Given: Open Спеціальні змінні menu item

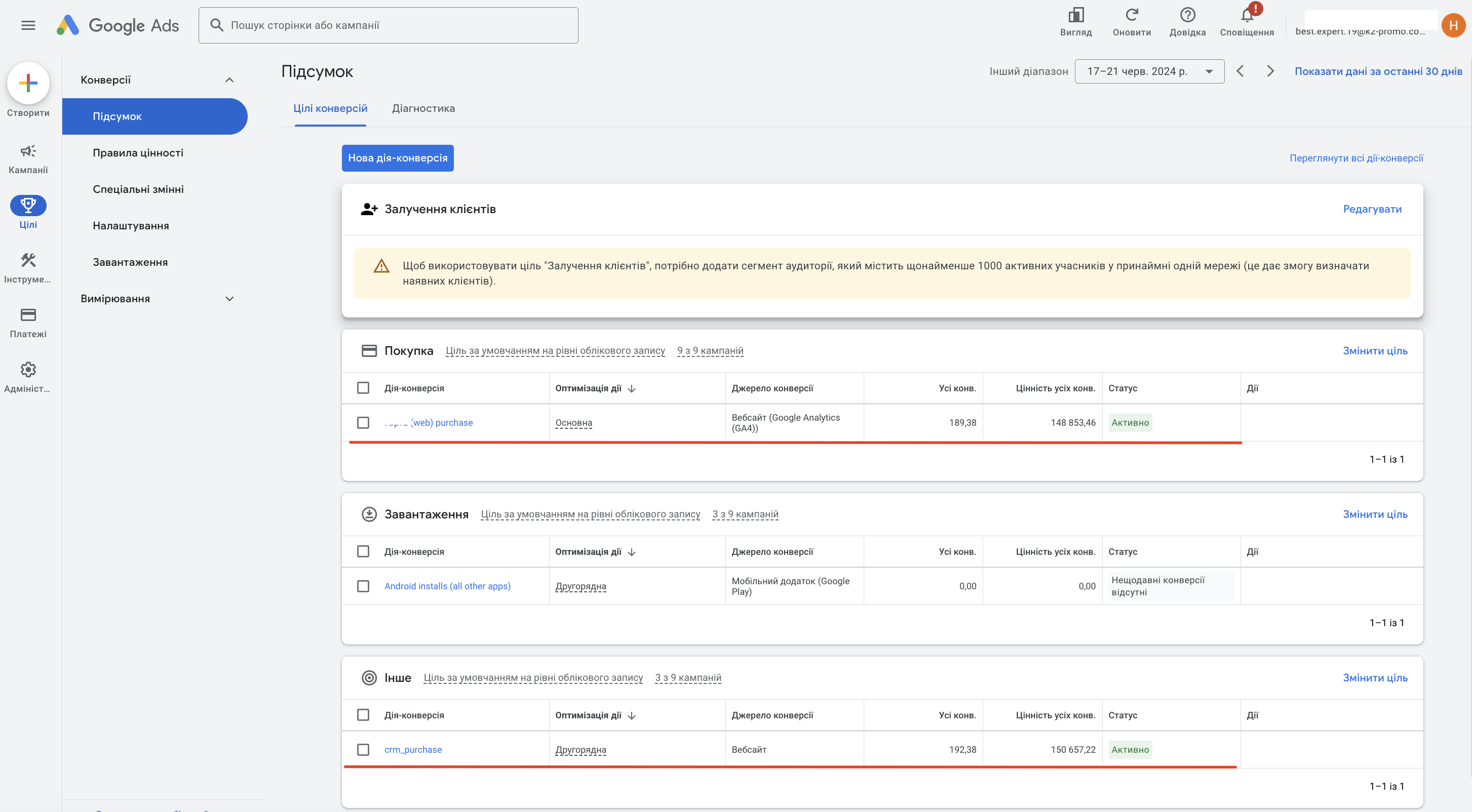Looking at the screenshot, I should 138,189.
